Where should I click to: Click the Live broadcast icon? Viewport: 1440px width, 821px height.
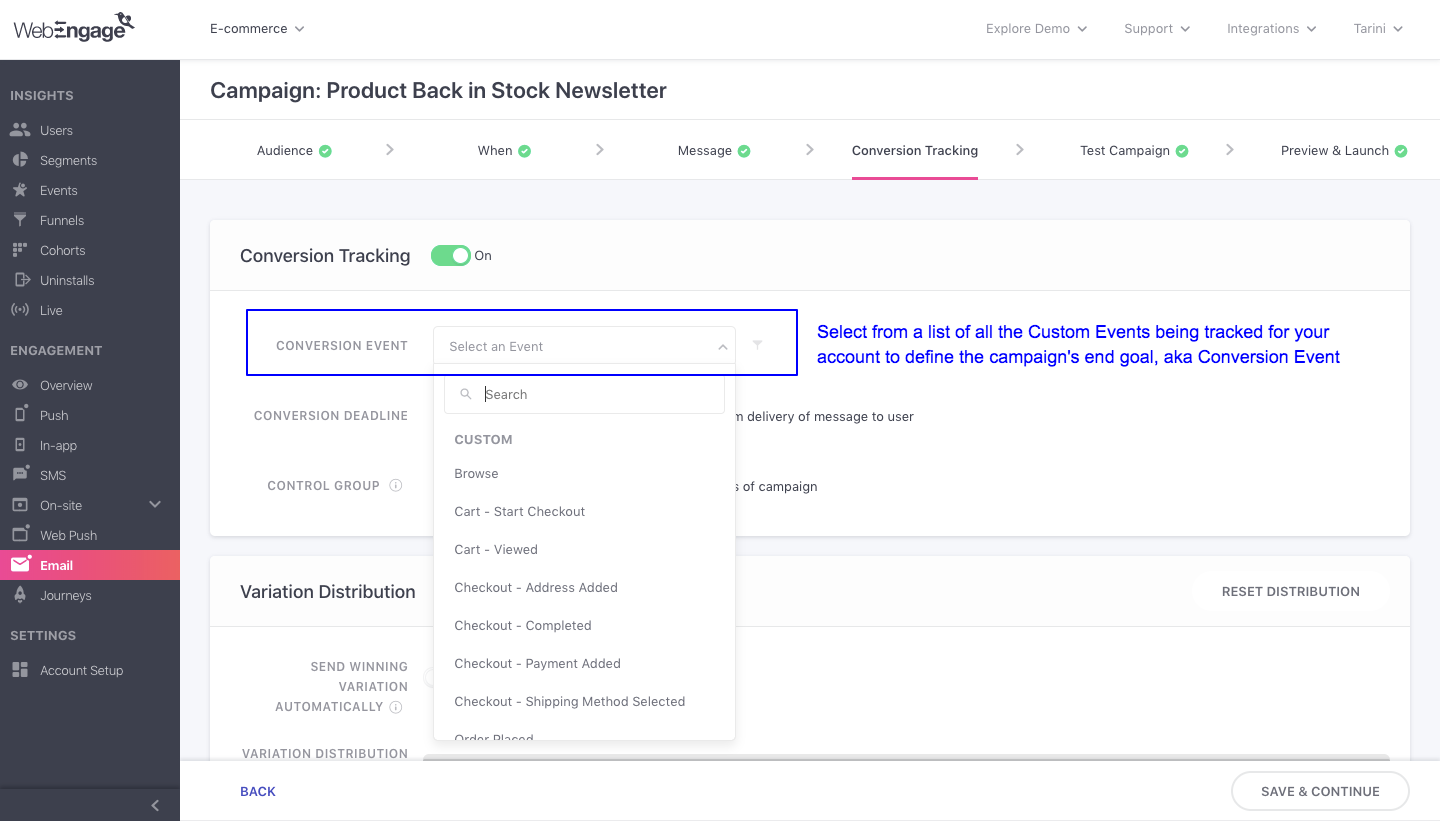pos(20,310)
